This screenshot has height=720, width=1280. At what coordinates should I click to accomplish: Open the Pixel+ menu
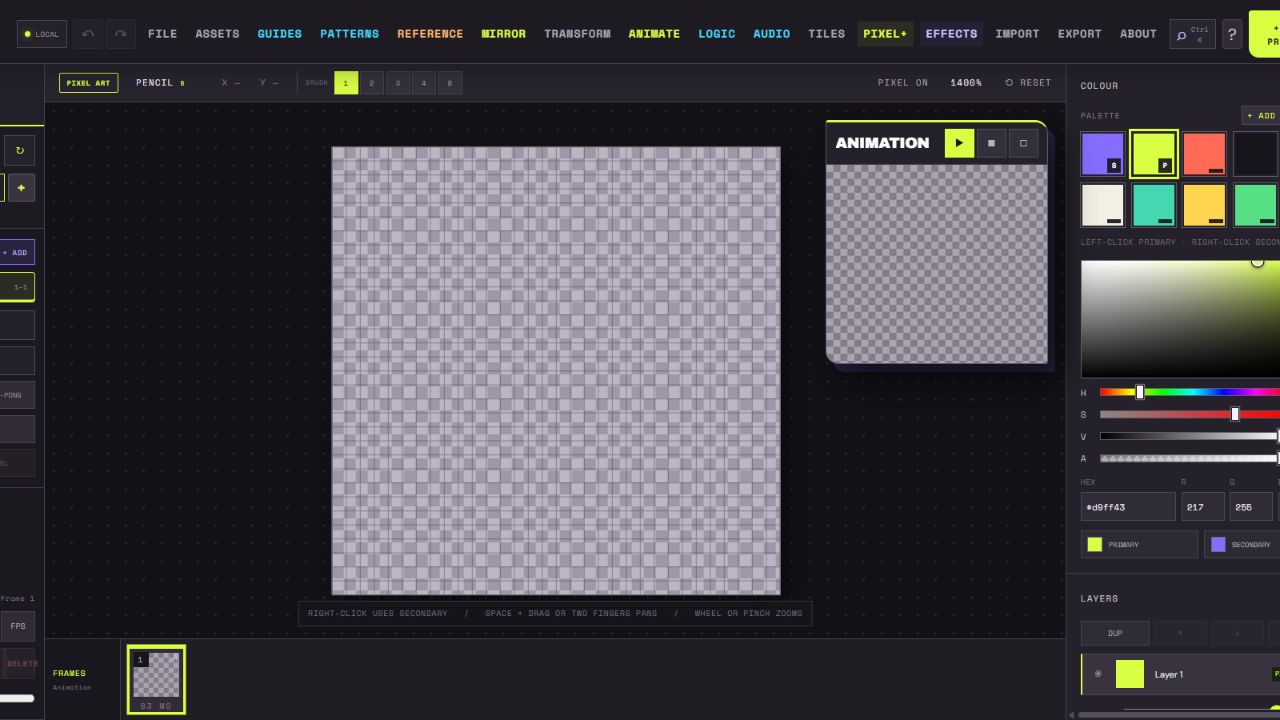point(885,34)
